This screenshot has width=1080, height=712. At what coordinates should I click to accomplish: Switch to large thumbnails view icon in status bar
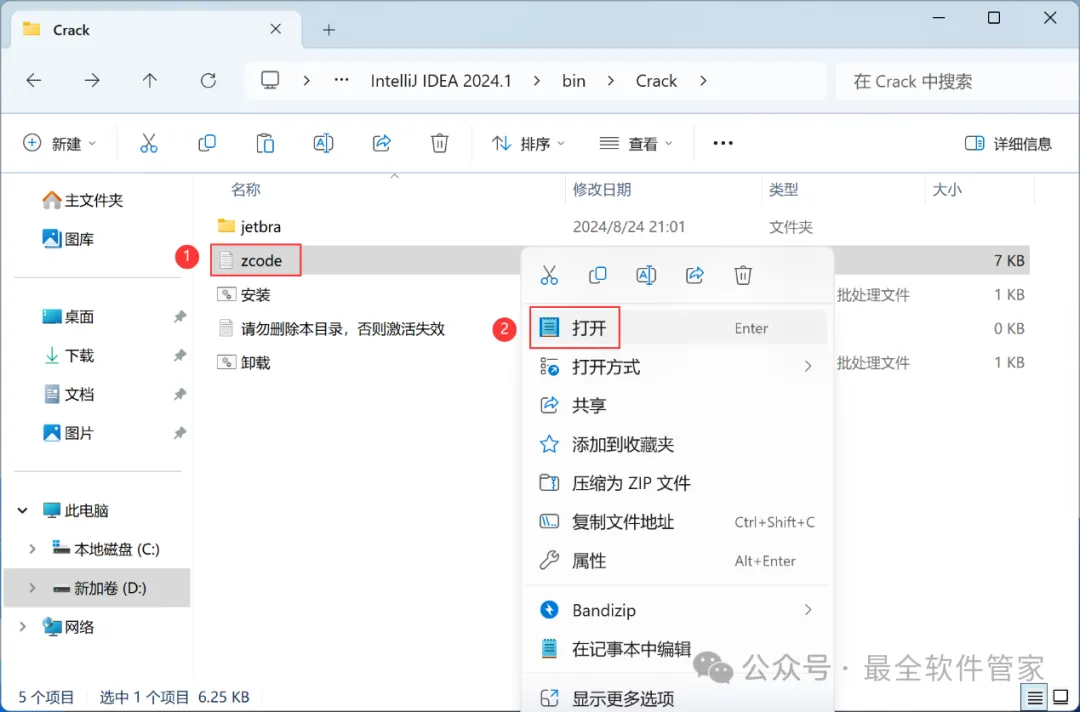(1061, 698)
